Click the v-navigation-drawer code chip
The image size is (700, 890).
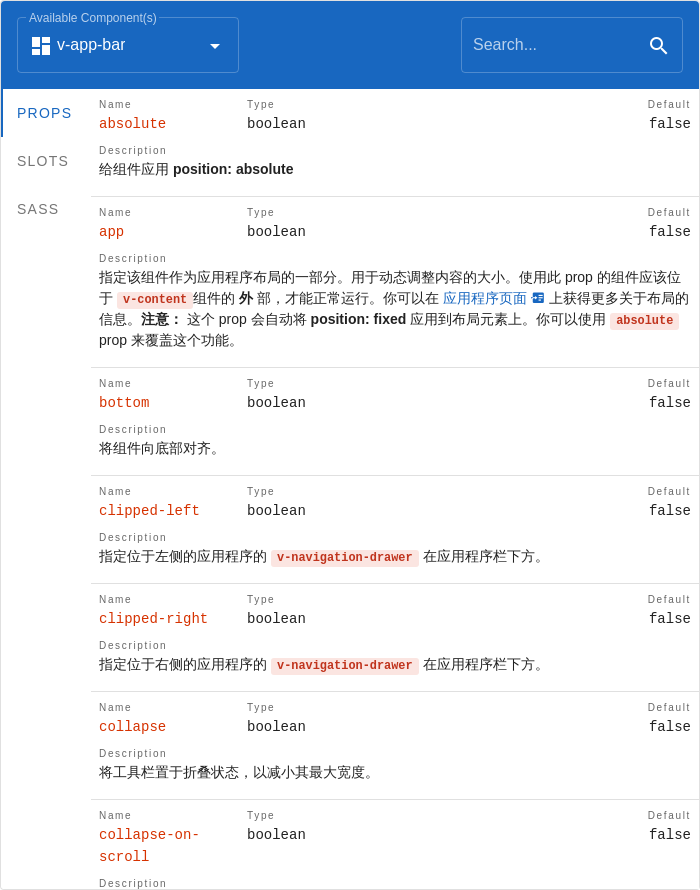click(x=344, y=557)
